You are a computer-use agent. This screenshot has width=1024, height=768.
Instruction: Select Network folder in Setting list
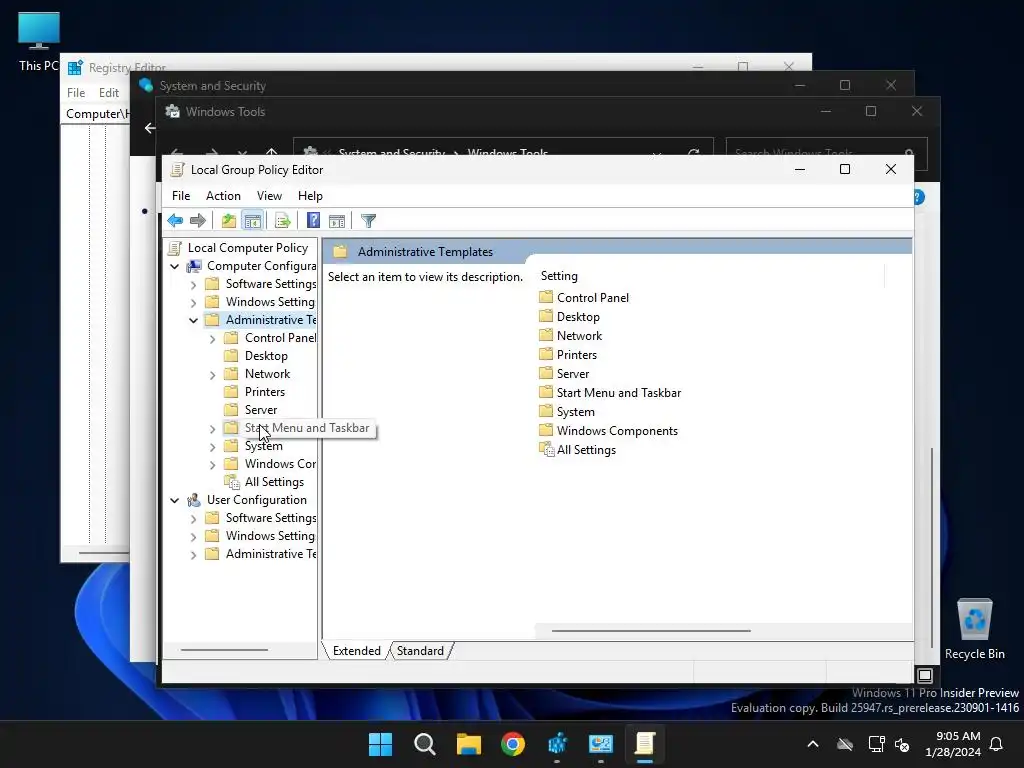579,336
